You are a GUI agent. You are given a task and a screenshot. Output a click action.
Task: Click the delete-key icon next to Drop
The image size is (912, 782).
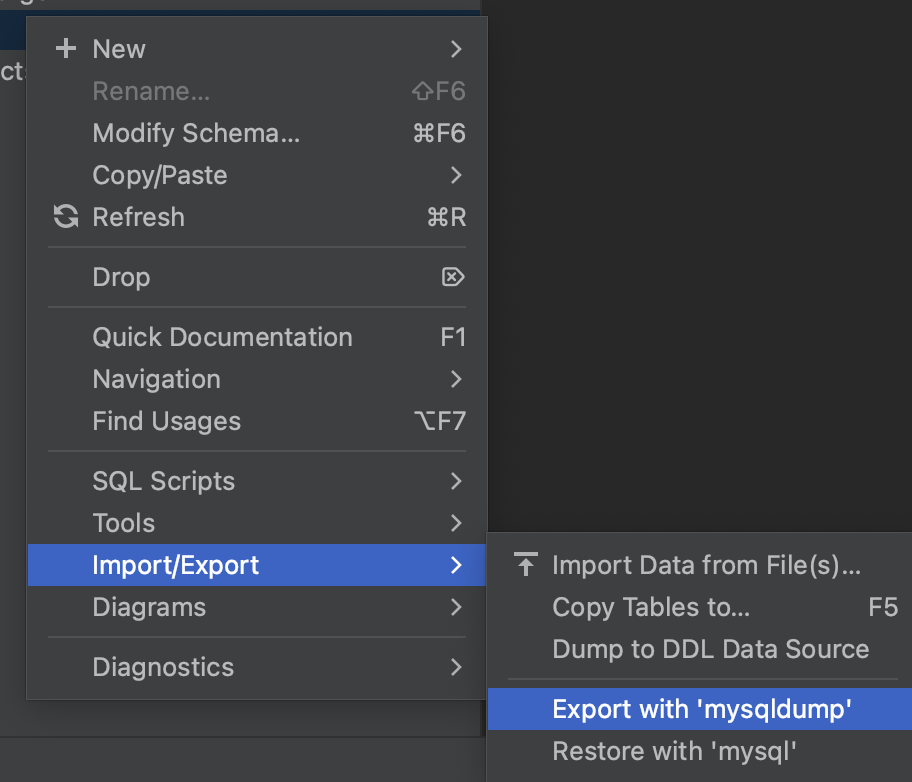click(453, 277)
